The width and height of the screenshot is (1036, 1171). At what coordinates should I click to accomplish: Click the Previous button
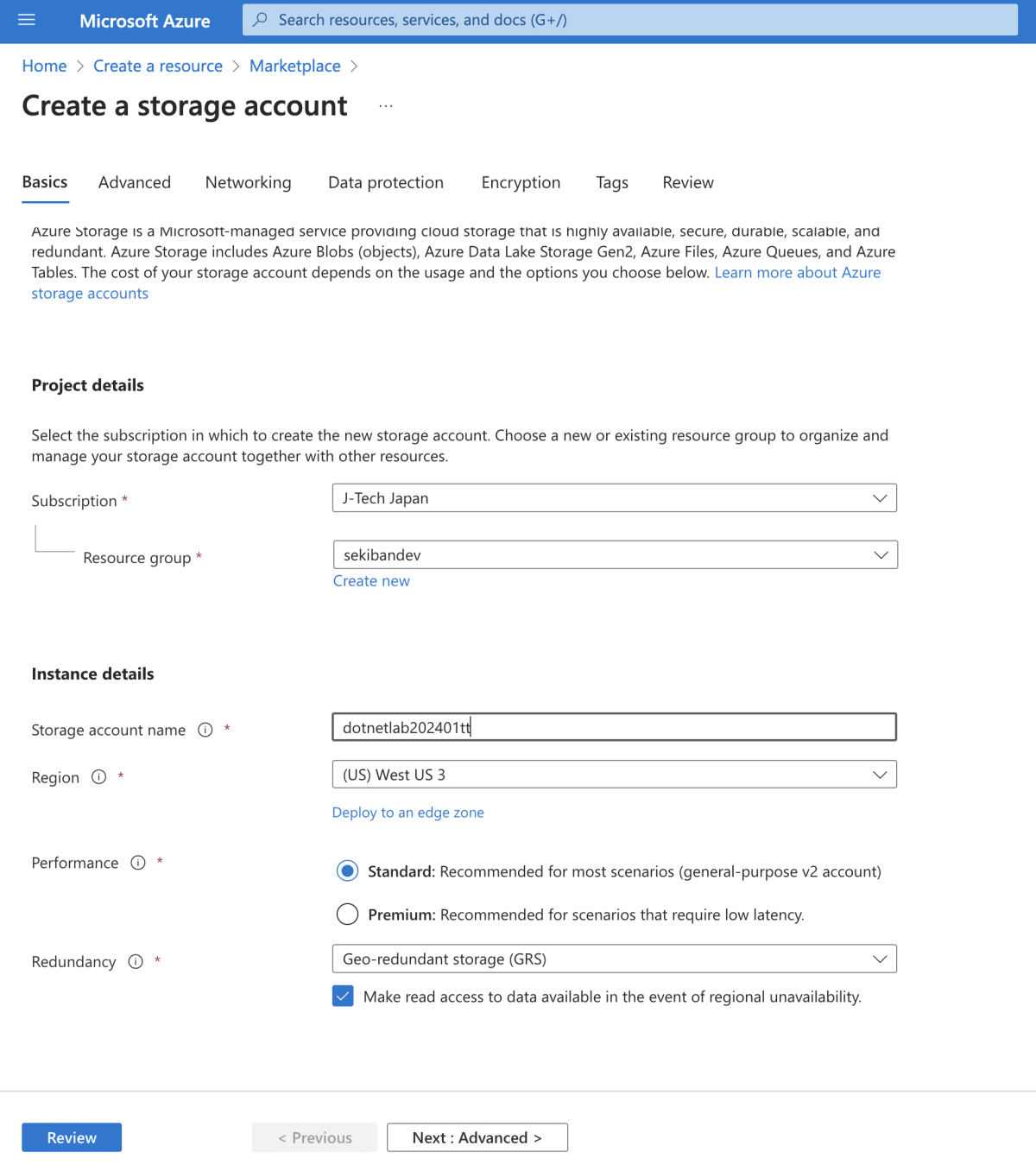click(x=314, y=1137)
